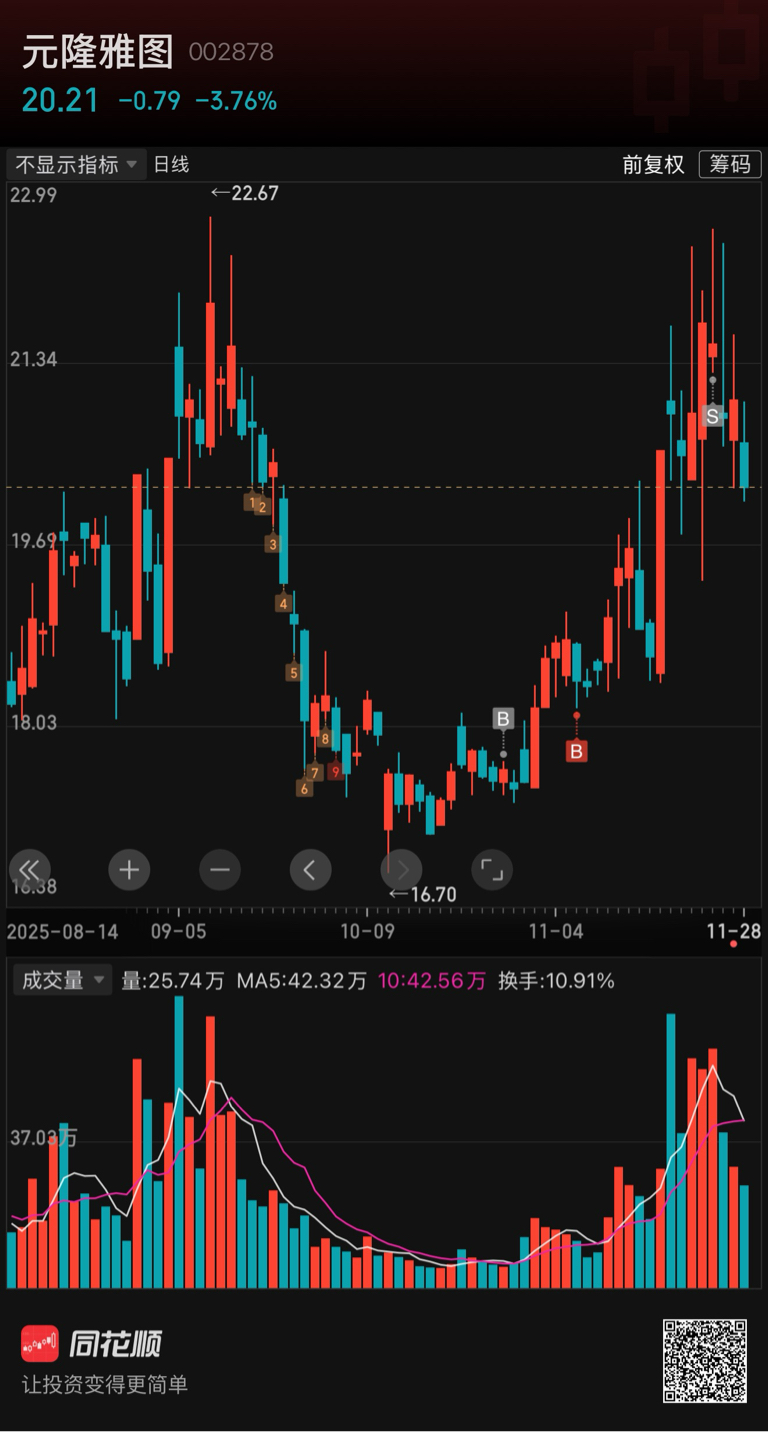This screenshot has width=768, height=1432.
Task: Tap the current price 20.21
Action: [61, 101]
